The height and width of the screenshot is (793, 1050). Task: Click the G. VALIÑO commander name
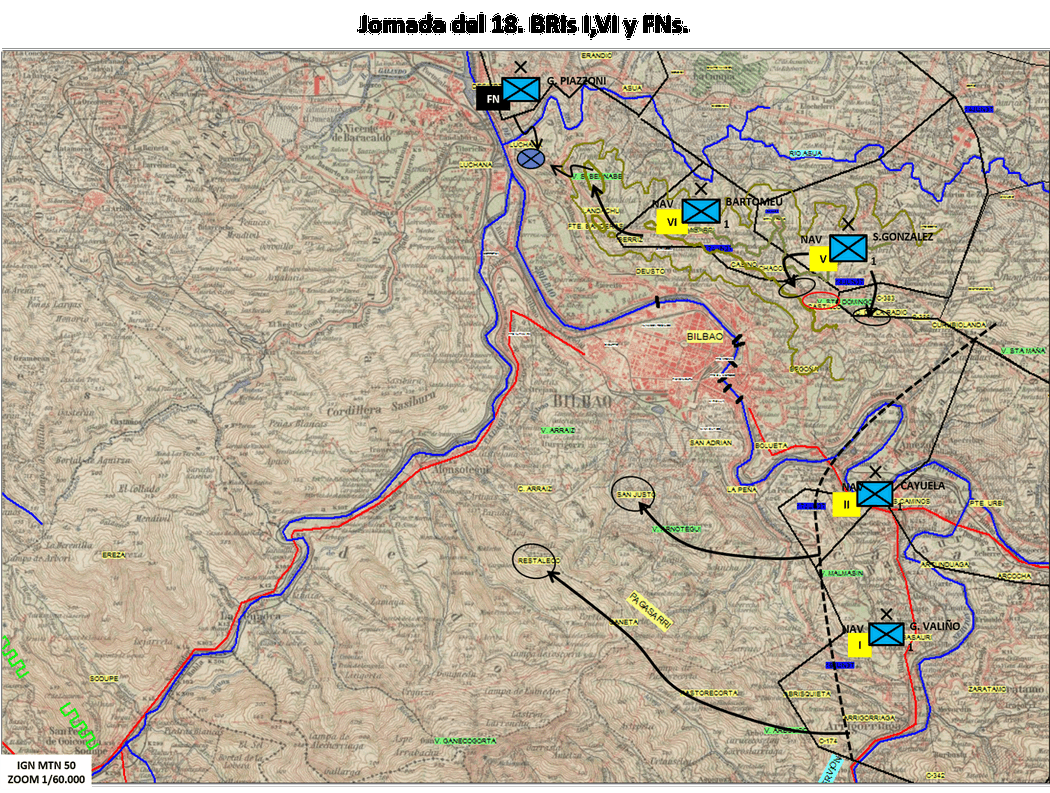pyautogui.click(x=934, y=626)
